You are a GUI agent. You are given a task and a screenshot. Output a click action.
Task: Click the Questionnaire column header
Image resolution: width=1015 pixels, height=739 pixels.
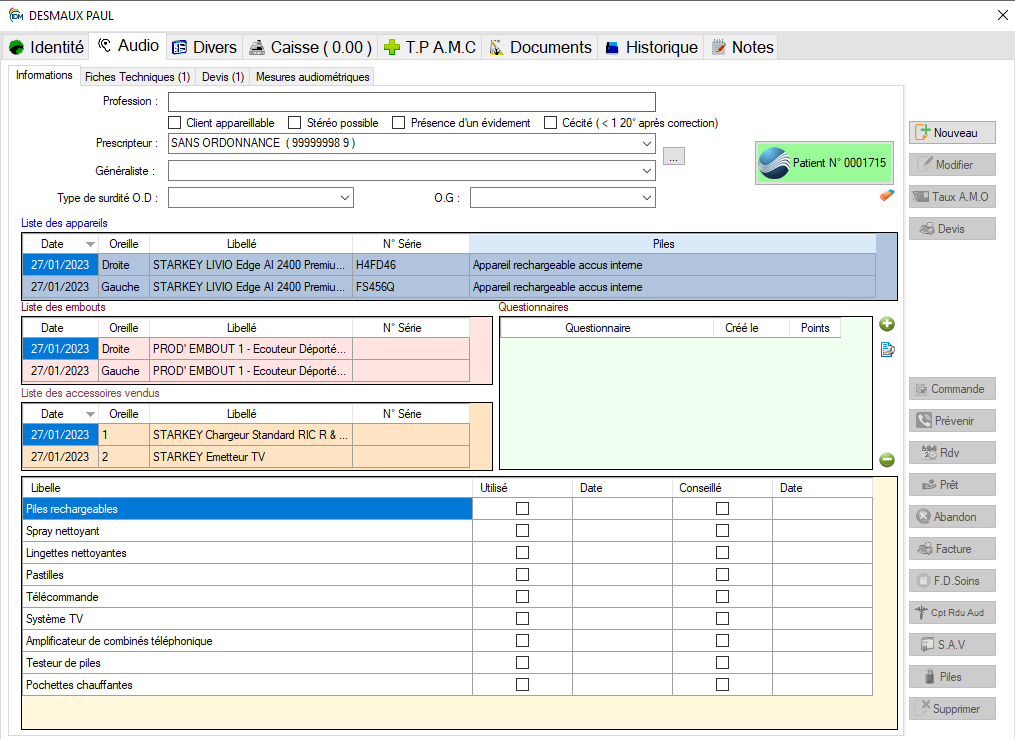point(607,328)
